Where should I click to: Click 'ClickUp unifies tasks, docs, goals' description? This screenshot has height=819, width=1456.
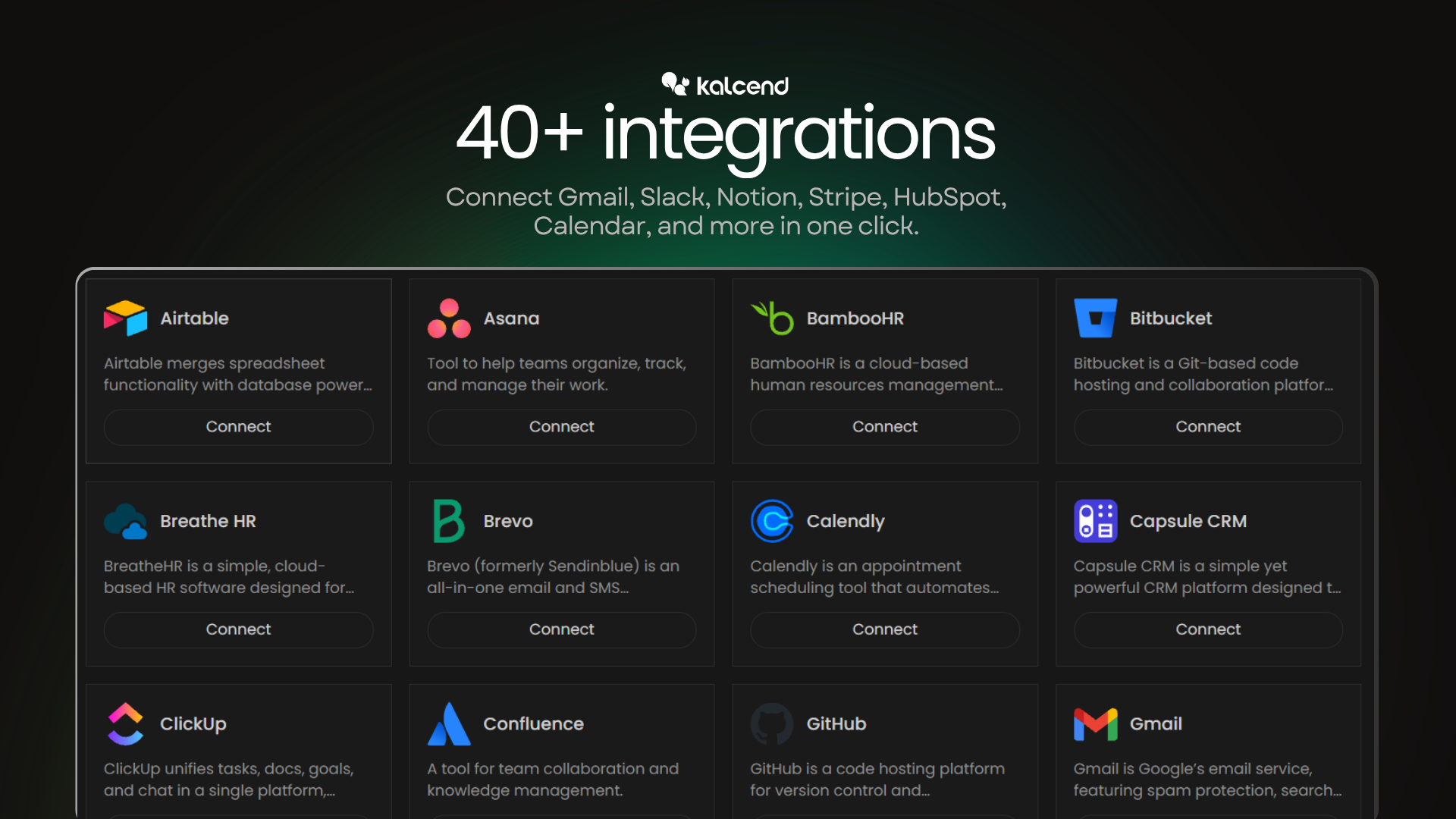(x=228, y=779)
